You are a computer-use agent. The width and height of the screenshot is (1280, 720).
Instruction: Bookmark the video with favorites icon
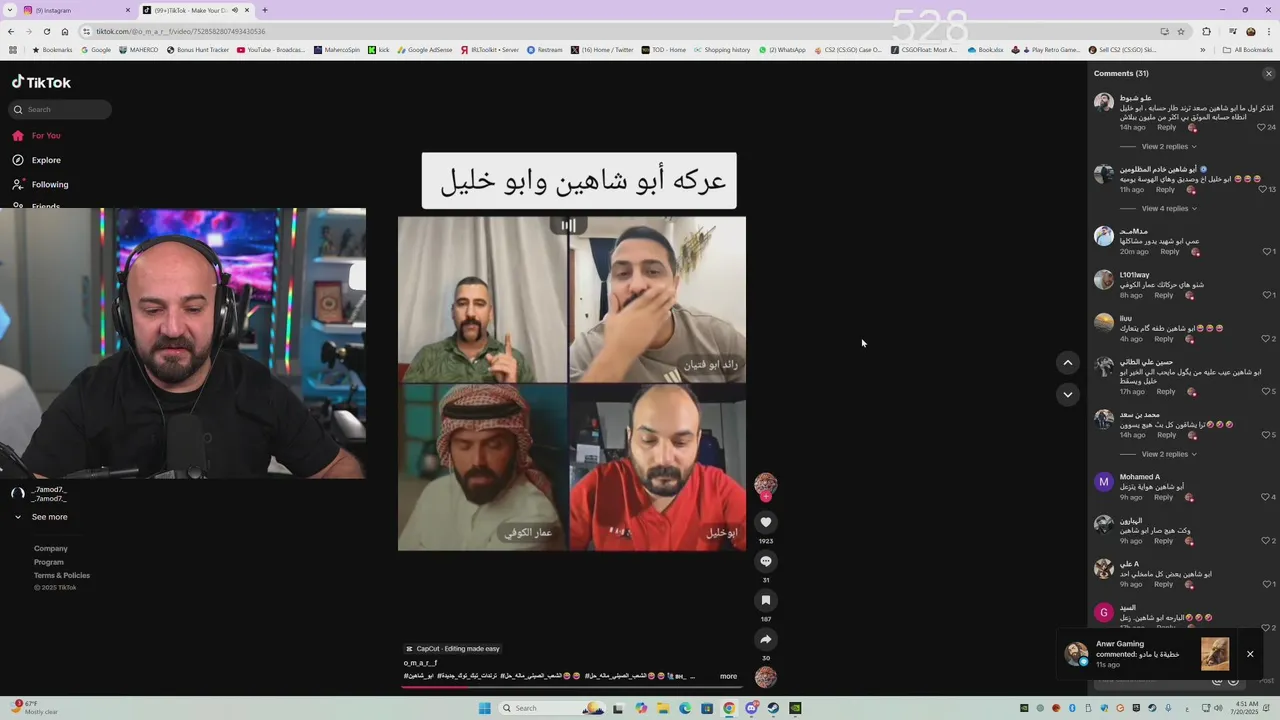(x=766, y=600)
